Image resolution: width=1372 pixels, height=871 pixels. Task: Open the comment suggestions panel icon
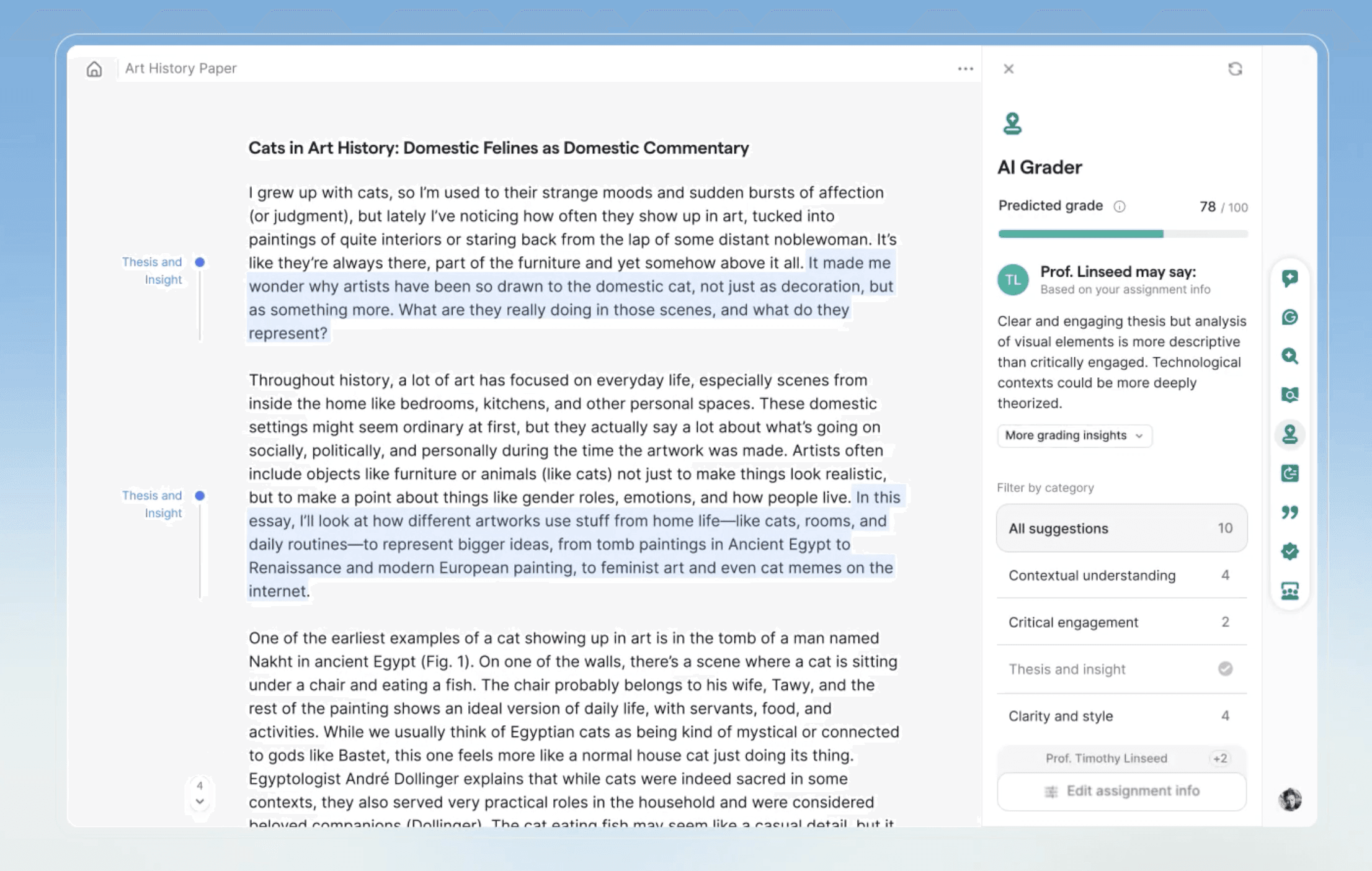[1290, 279]
